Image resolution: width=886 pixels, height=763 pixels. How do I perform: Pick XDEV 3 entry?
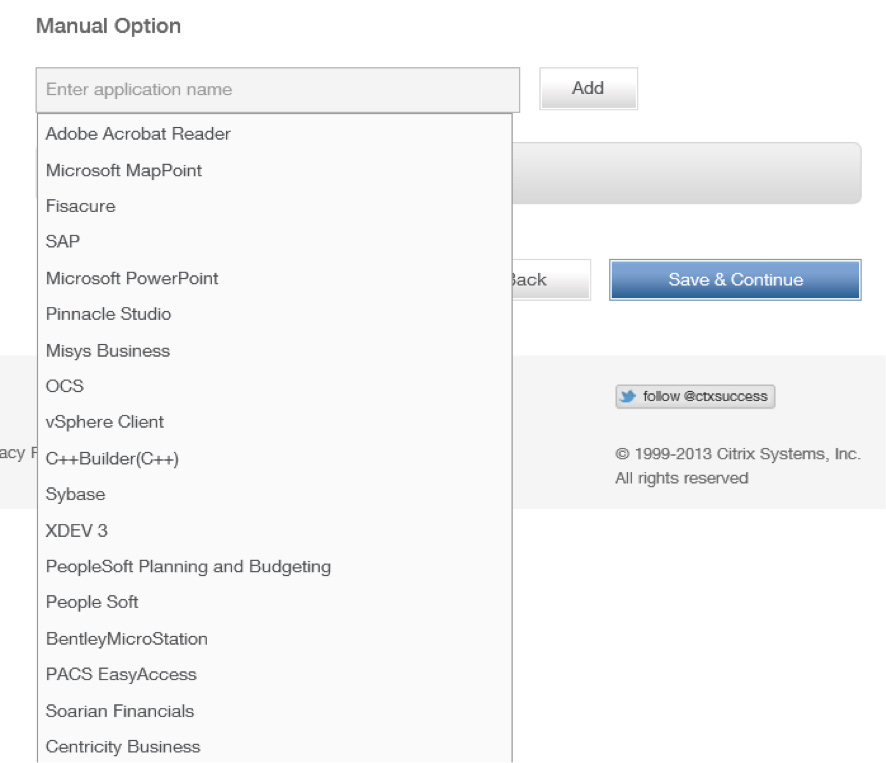[275, 531]
